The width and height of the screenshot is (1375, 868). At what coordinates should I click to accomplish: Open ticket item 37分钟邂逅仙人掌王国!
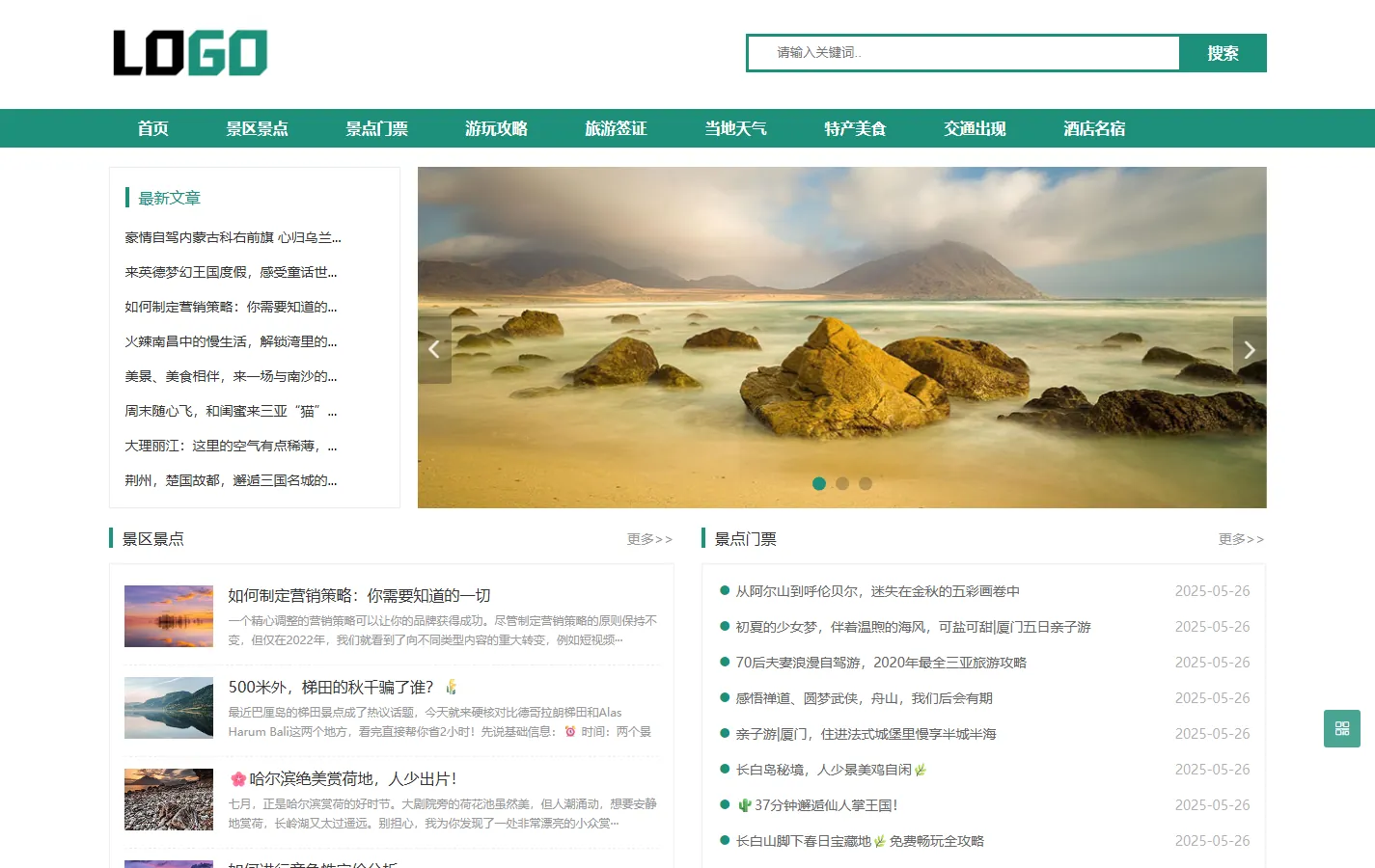[817, 805]
